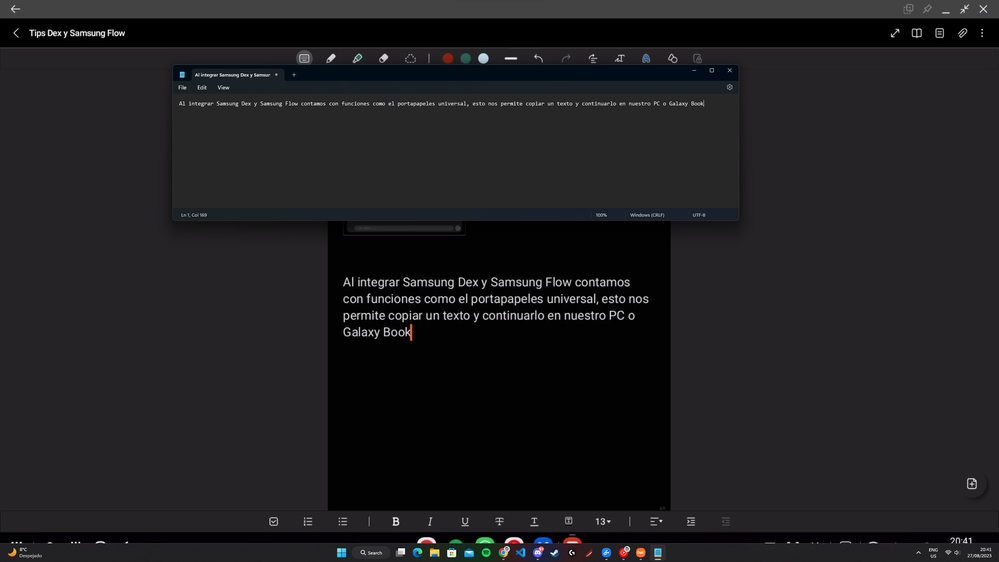The width and height of the screenshot is (999, 562).
Task: Select the Lasso selection tool
Action: coord(410,58)
